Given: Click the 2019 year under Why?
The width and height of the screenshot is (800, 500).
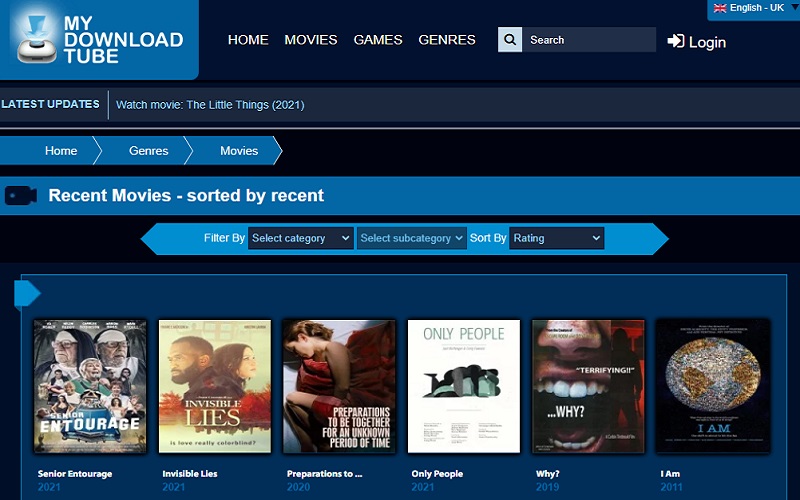Looking at the screenshot, I should (x=547, y=487).
